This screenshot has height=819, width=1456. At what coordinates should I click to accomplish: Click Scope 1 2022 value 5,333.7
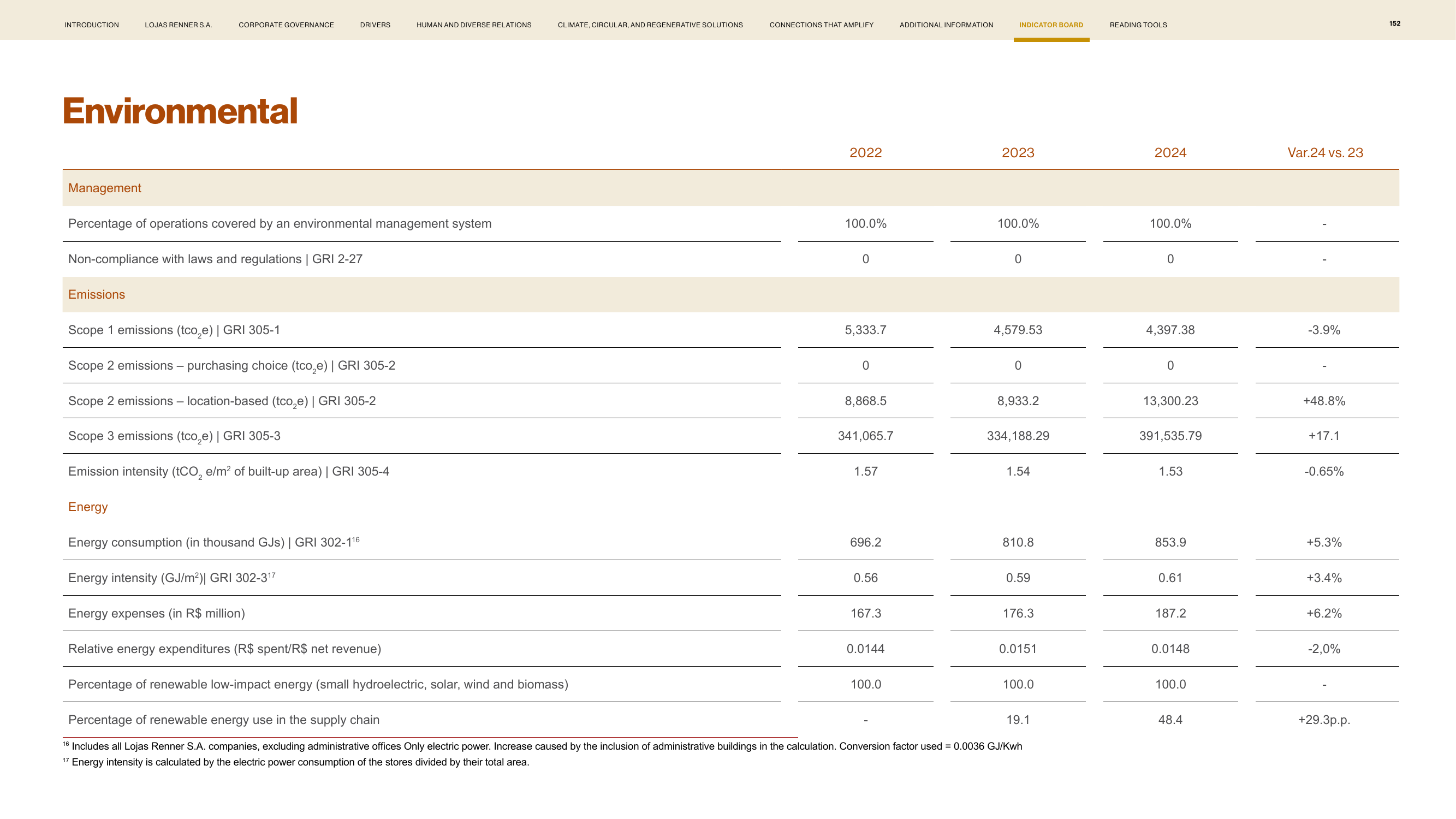(865, 330)
